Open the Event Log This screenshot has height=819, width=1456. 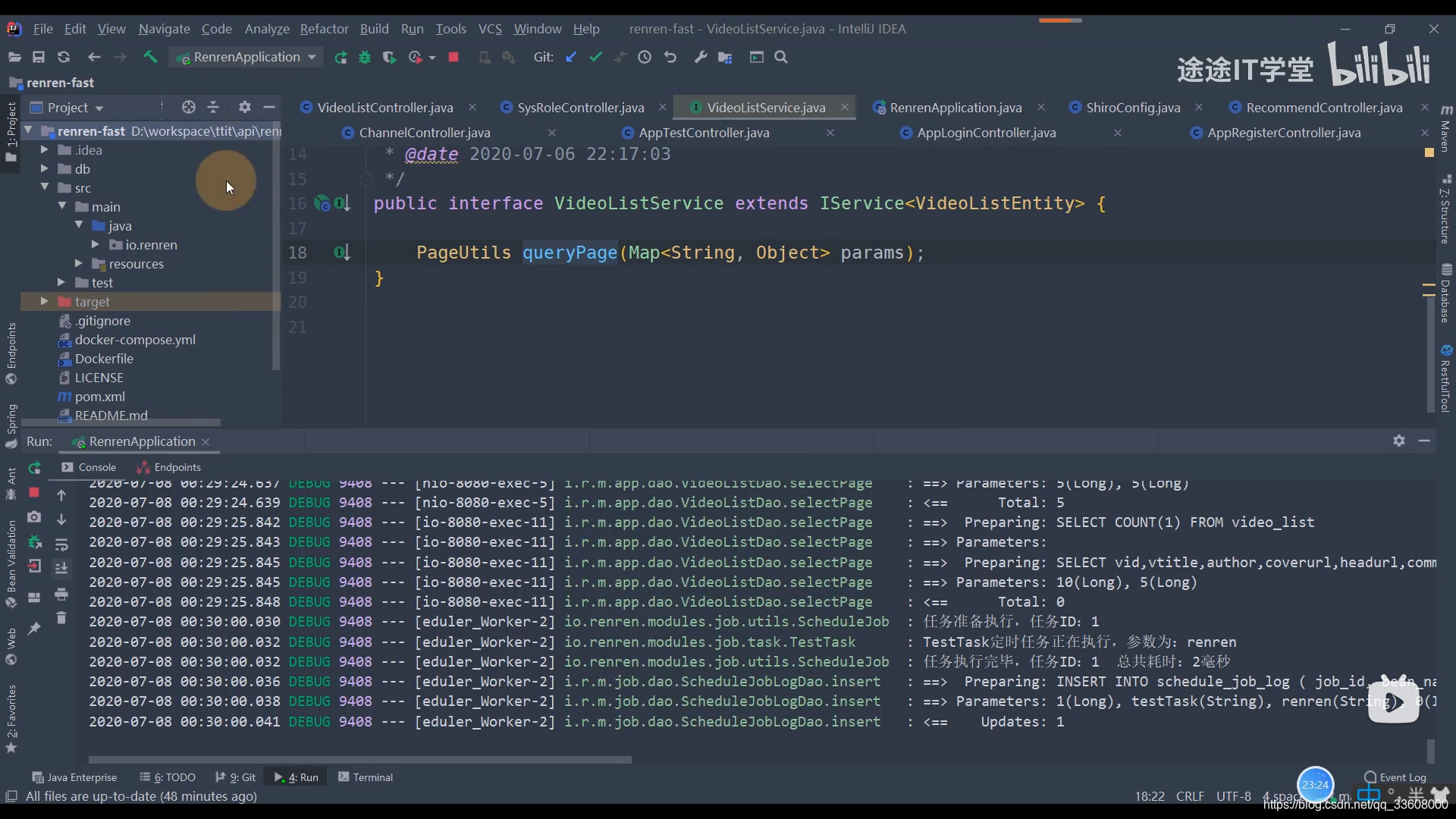(1395, 777)
